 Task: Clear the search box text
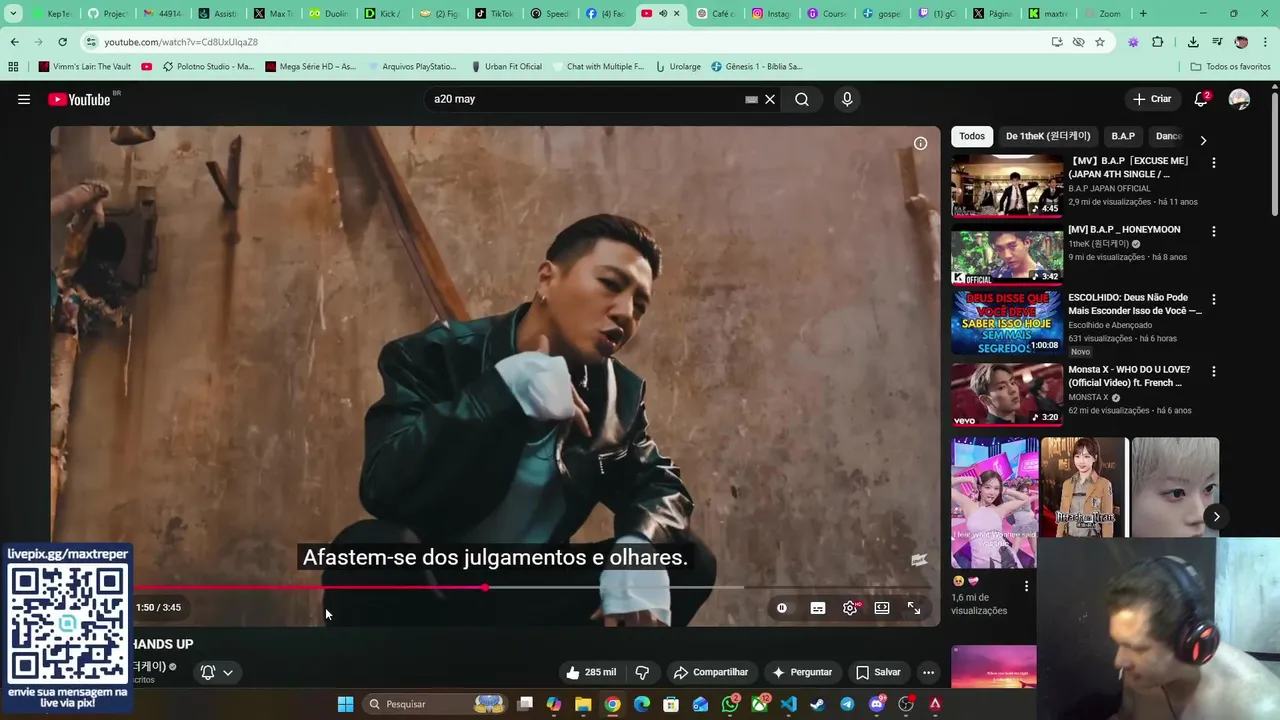click(x=770, y=99)
